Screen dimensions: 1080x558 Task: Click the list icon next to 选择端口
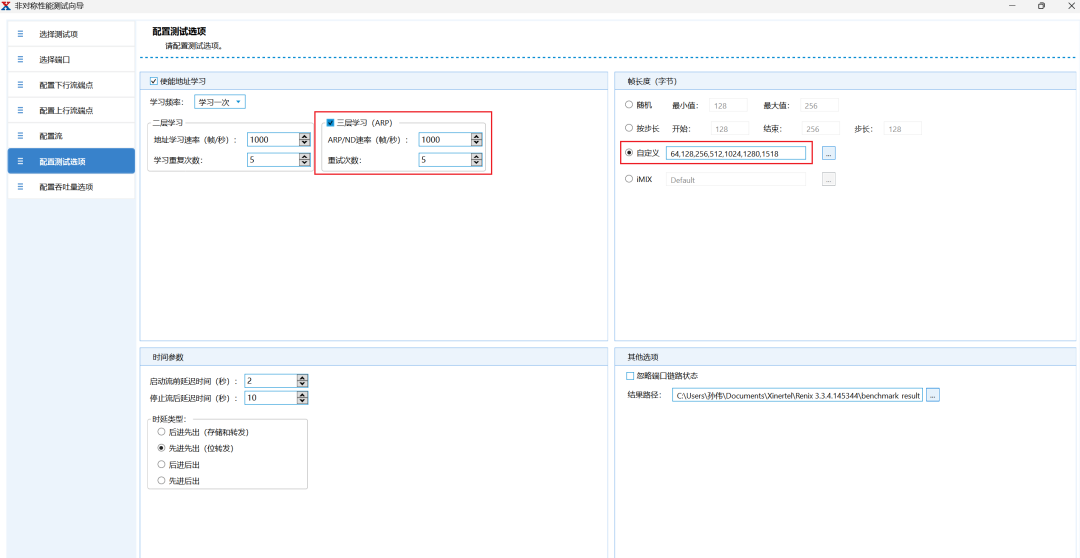20,60
